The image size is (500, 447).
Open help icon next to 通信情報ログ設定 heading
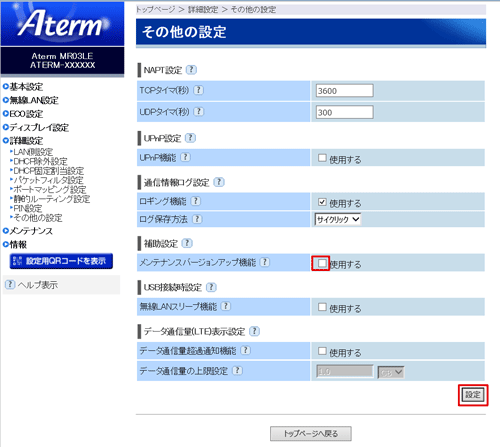pyautogui.click(x=219, y=182)
